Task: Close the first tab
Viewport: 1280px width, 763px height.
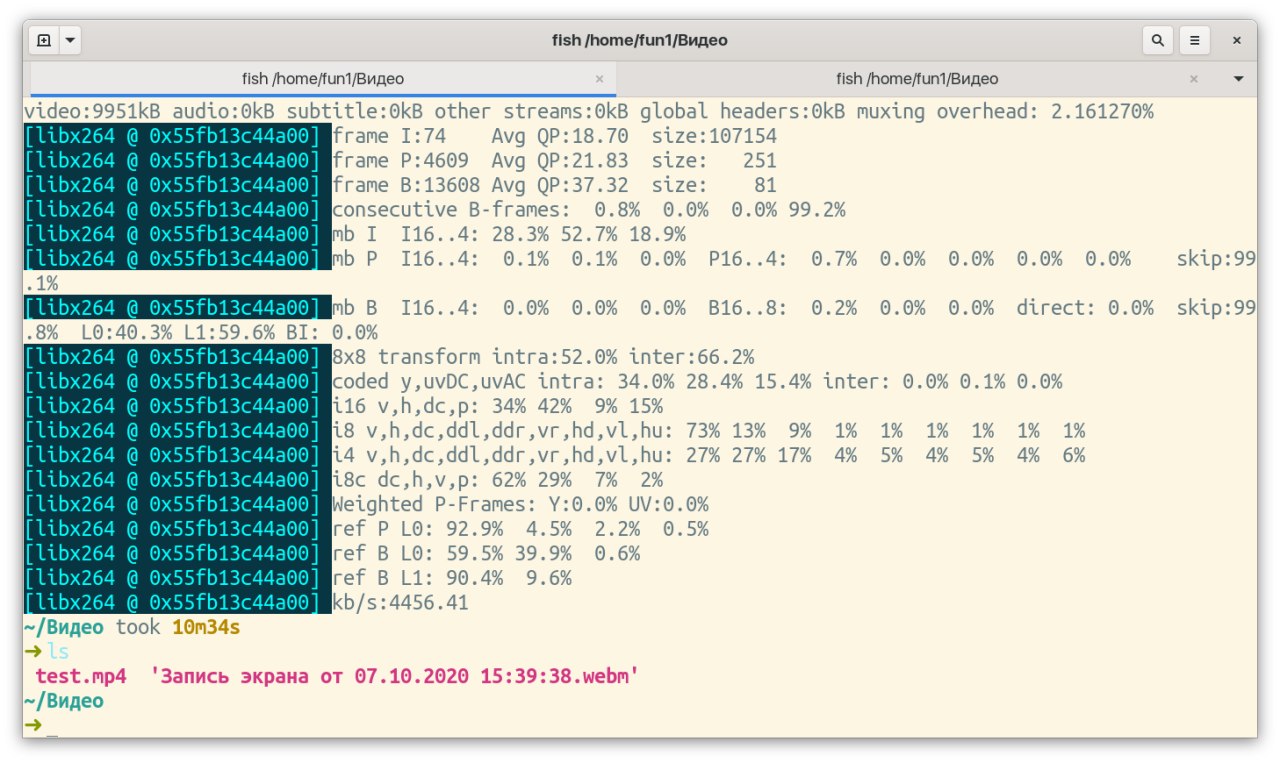Action: point(600,79)
